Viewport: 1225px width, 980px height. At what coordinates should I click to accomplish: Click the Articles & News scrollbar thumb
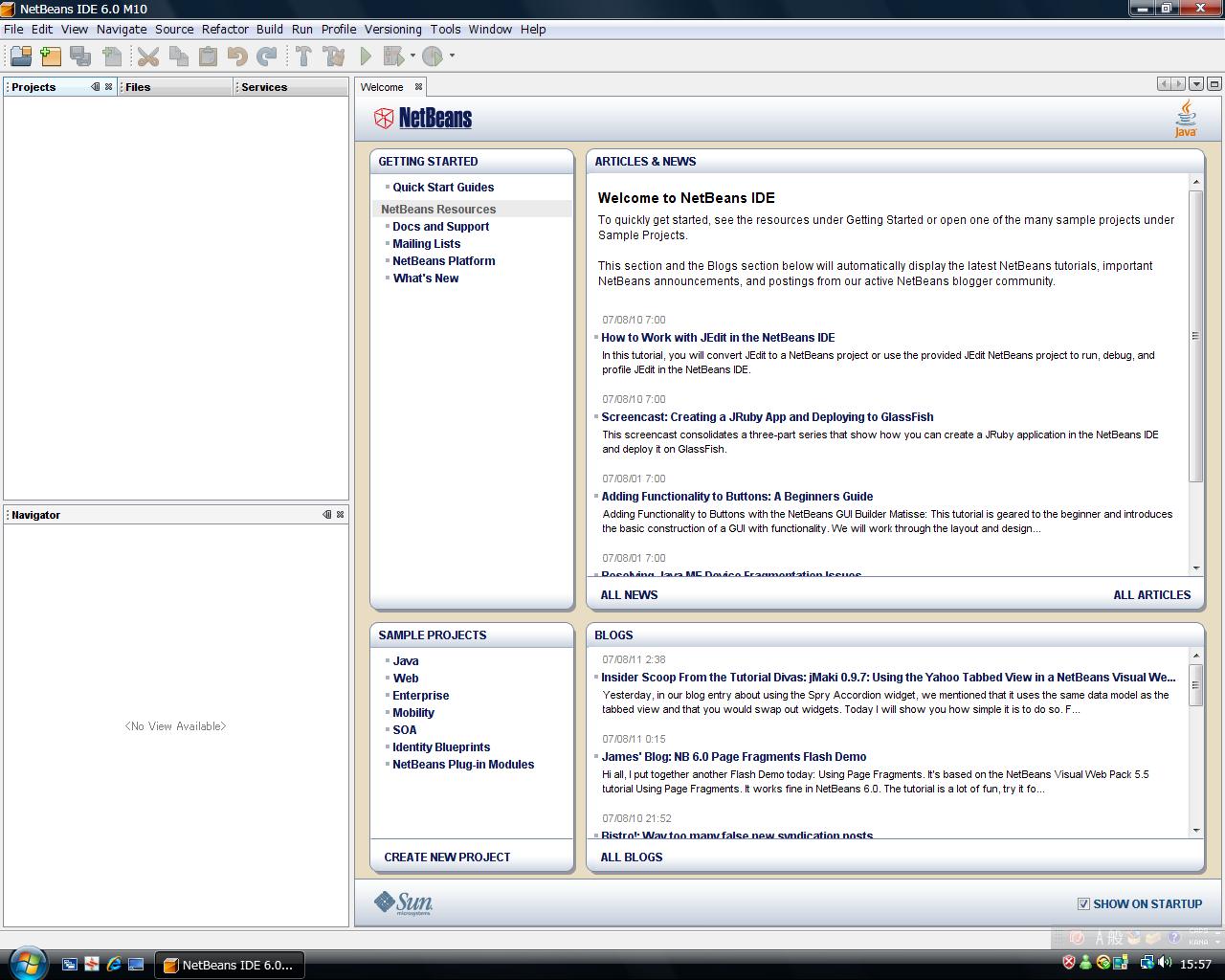(x=1195, y=335)
